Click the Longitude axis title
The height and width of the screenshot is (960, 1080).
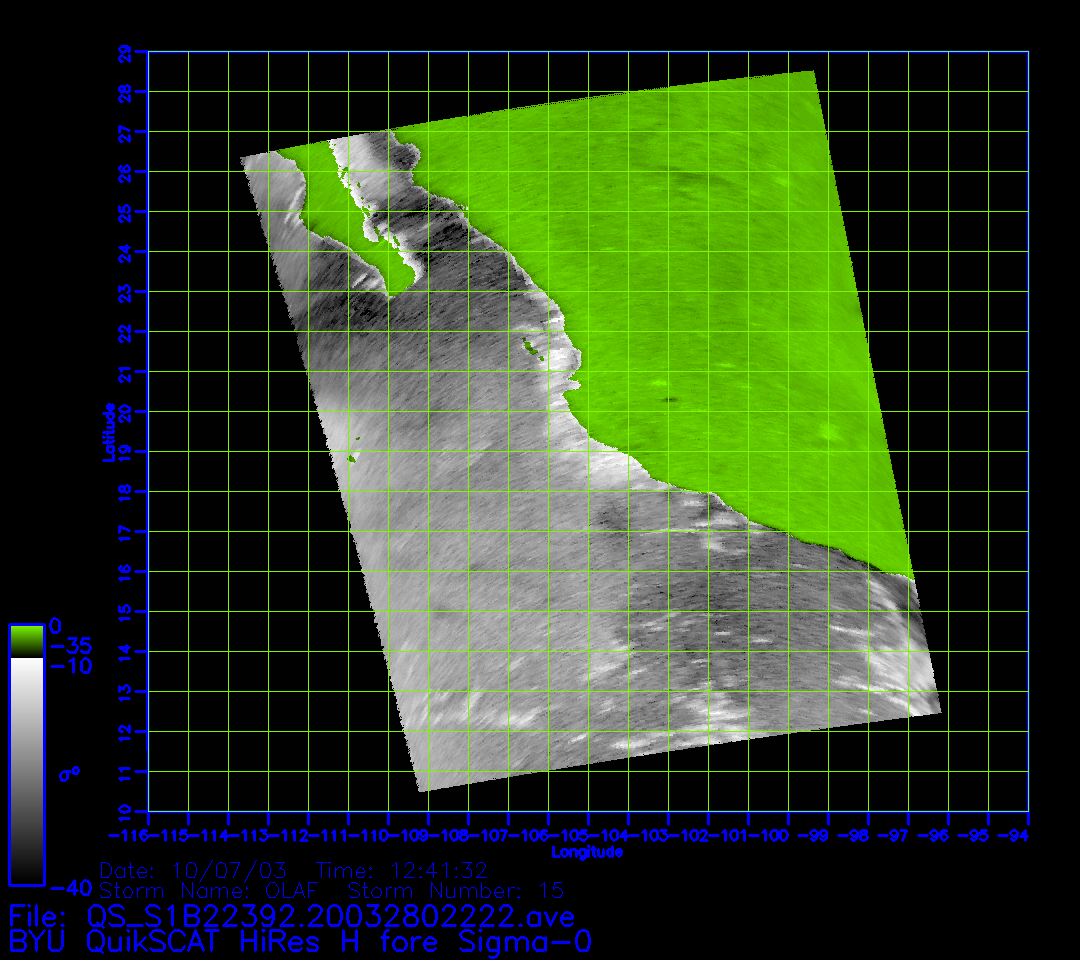587,852
